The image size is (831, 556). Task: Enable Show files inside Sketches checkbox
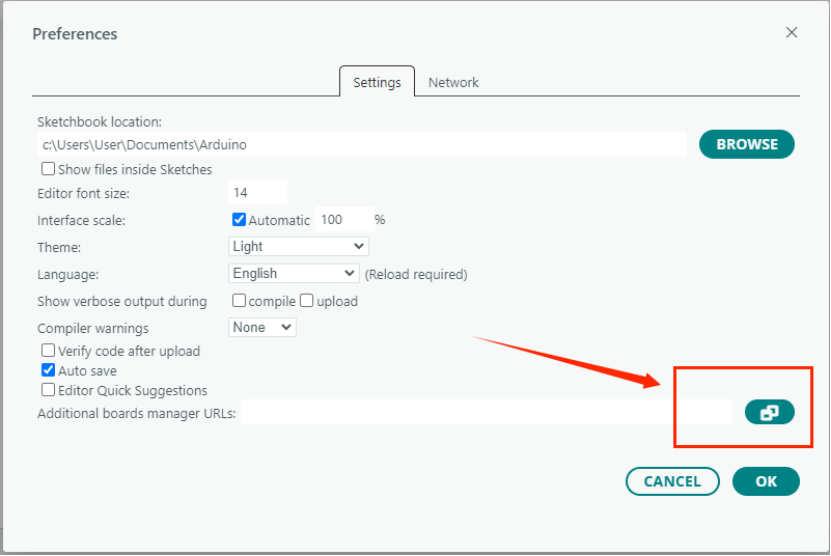coord(48,169)
